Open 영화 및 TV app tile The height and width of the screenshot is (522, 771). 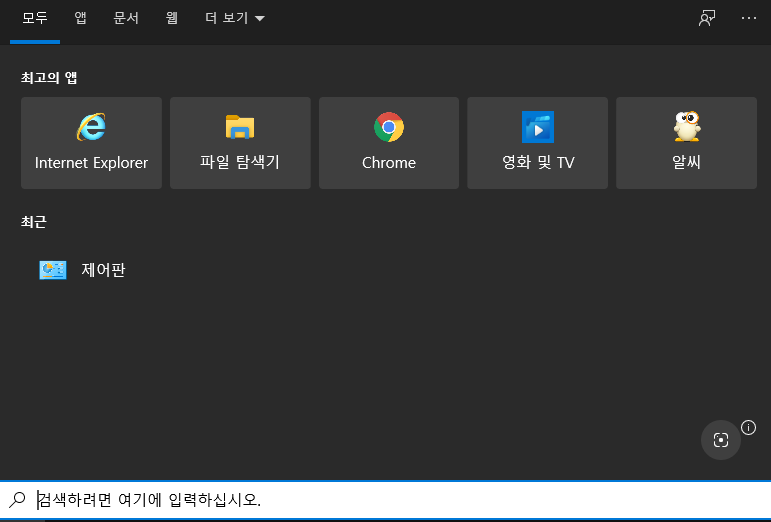[x=537, y=143]
